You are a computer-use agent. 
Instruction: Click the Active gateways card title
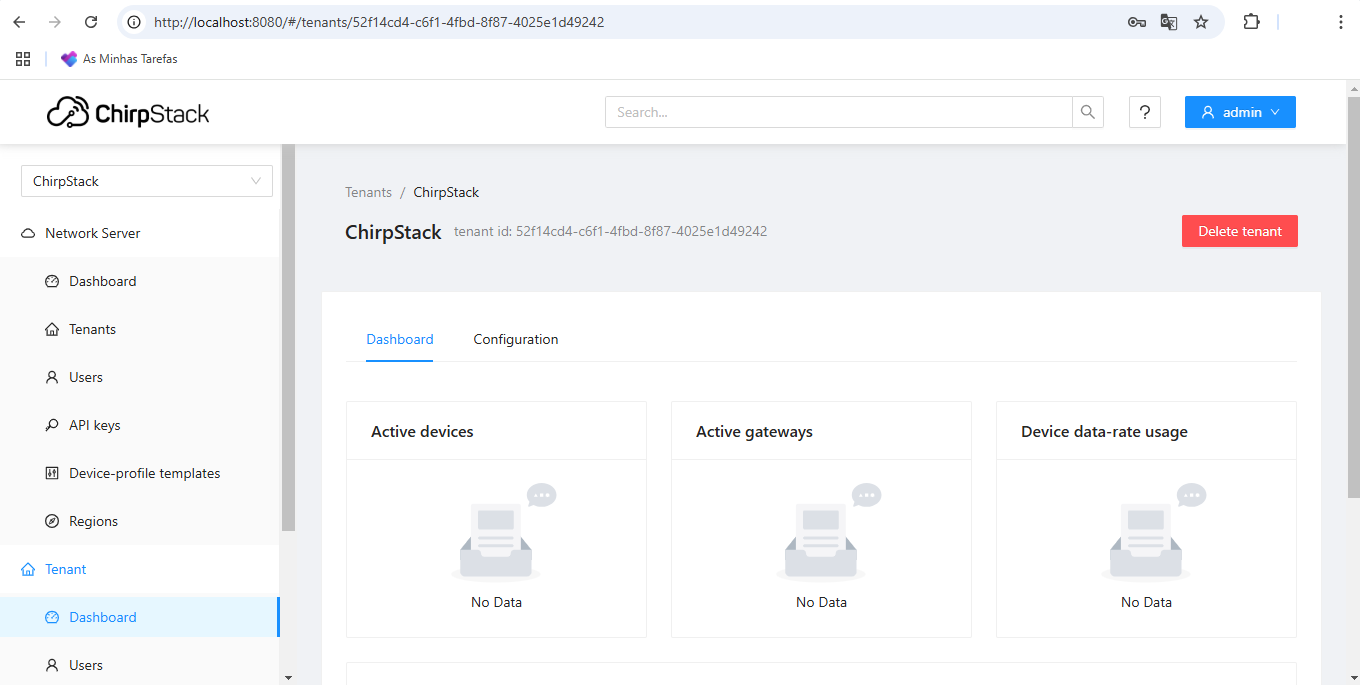754,432
